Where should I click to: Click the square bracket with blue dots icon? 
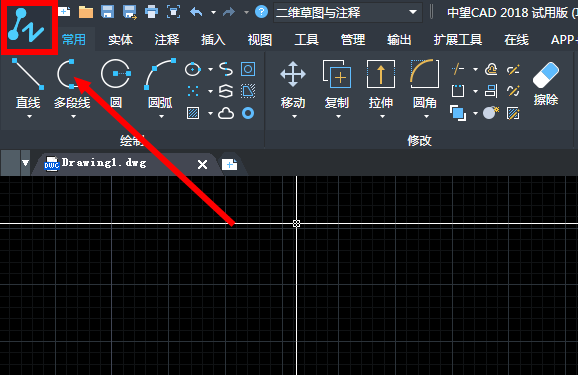point(458,91)
